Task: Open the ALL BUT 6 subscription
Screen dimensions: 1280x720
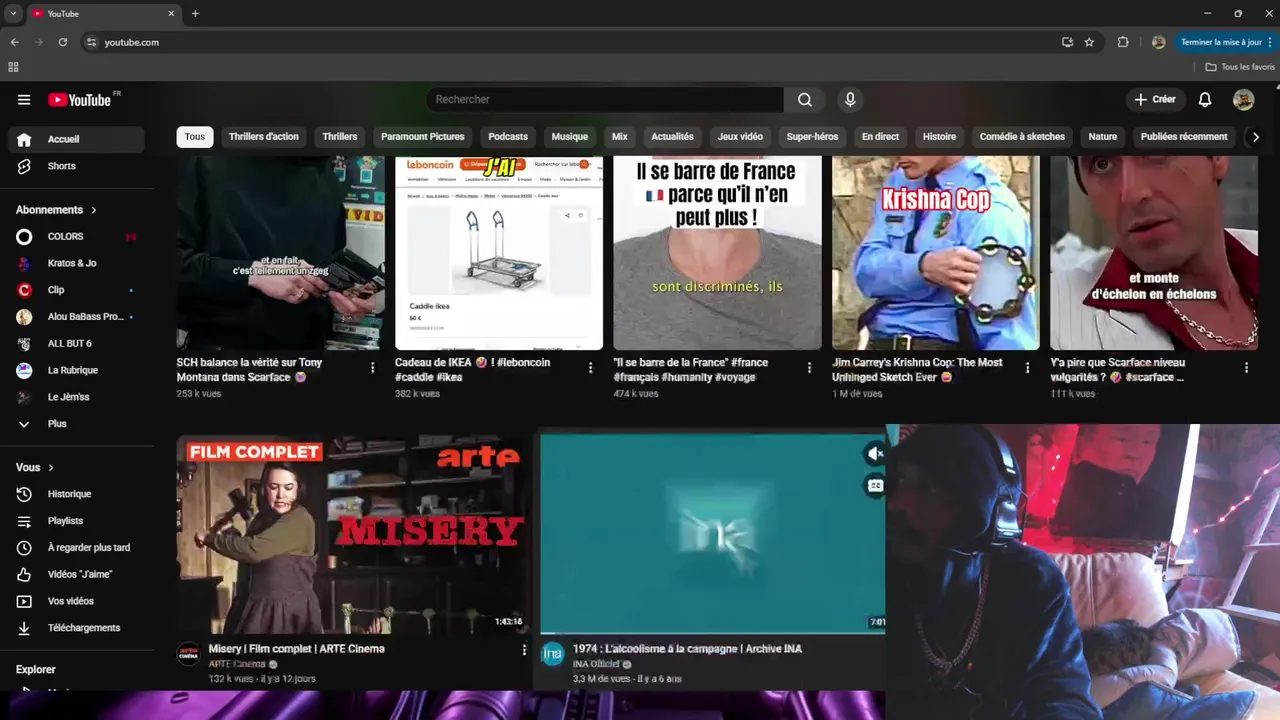Action: click(76, 344)
